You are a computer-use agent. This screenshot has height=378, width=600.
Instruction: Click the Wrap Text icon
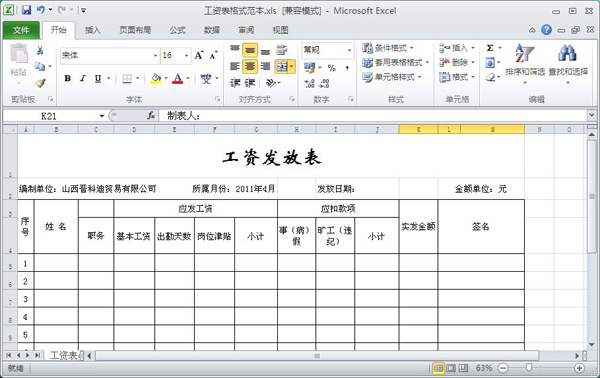pyautogui.click(x=282, y=50)
